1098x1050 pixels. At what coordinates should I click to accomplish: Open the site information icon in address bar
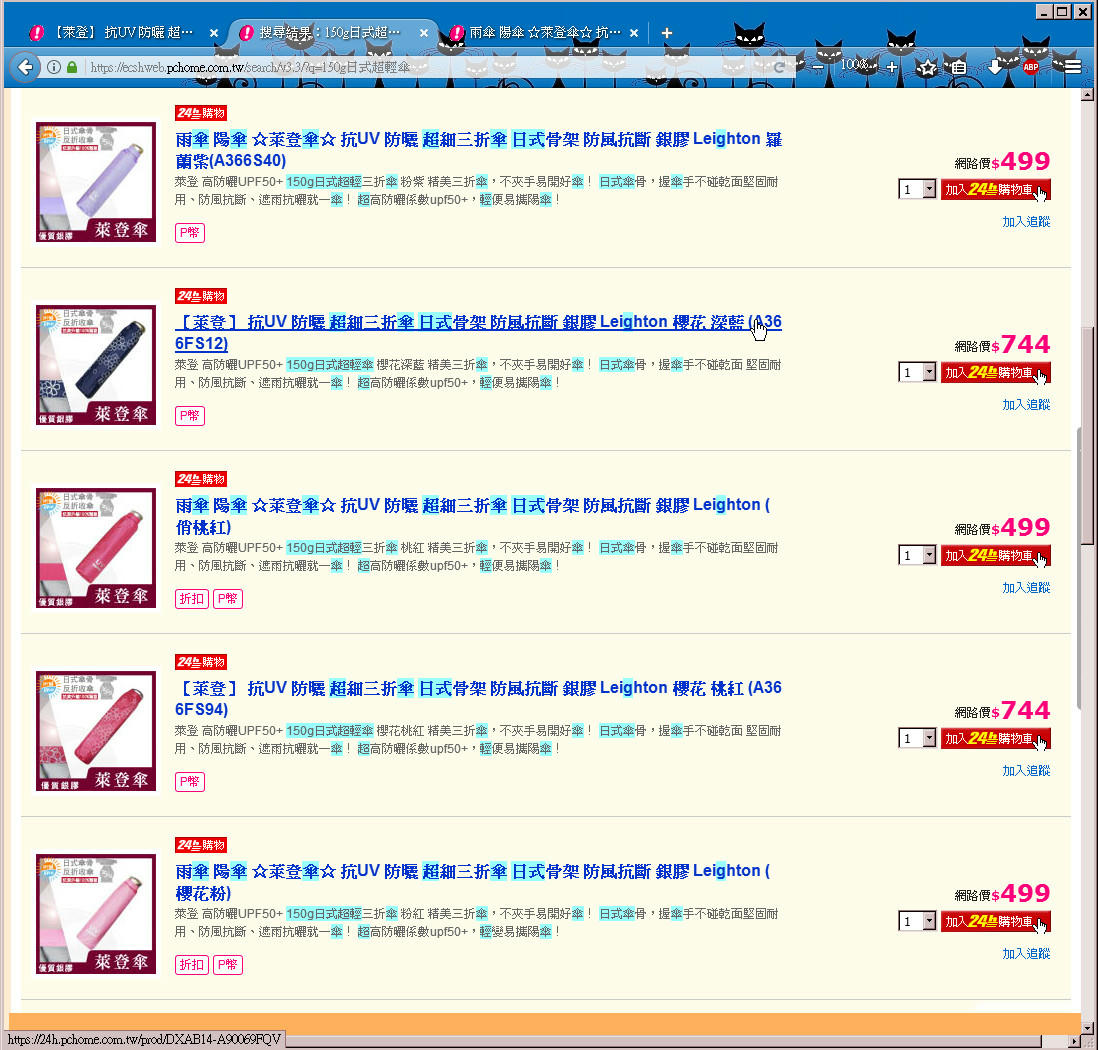[x=54, y=67]
